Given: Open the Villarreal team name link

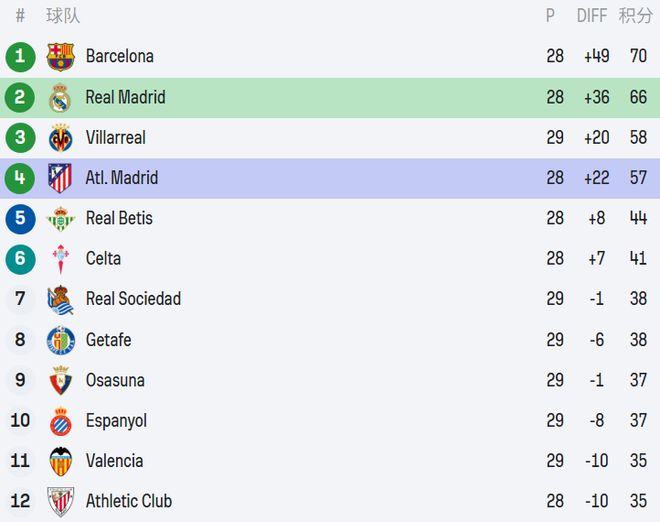Looking at the screenshot, I should coord(115,138).
